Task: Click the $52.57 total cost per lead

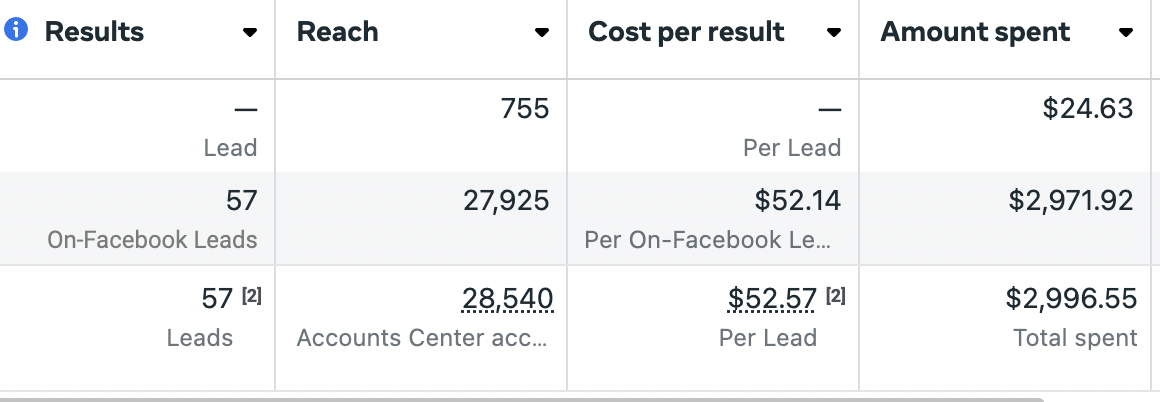Action: pos(772,298)
